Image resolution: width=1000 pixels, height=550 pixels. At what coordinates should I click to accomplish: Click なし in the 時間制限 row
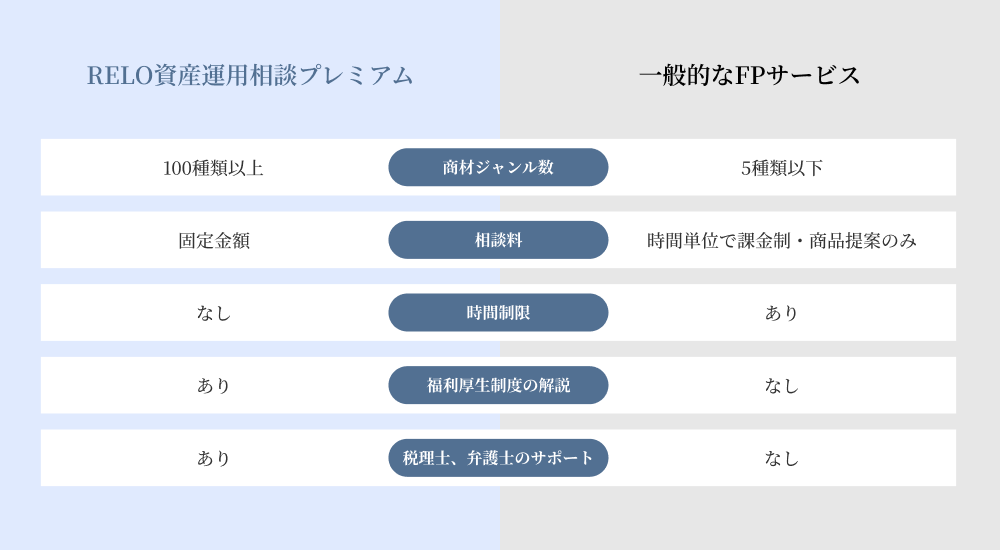point(213,313)
